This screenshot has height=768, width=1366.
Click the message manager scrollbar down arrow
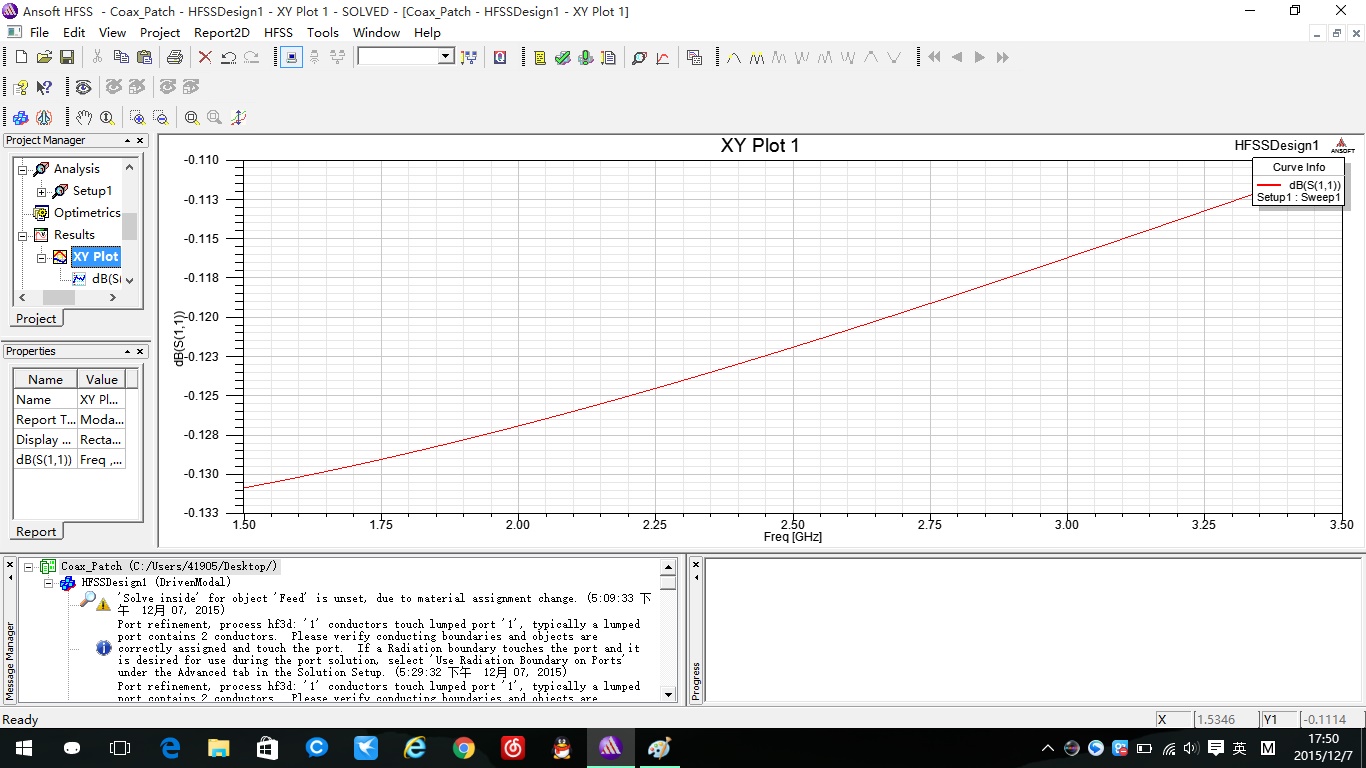(x=668, y=693)
